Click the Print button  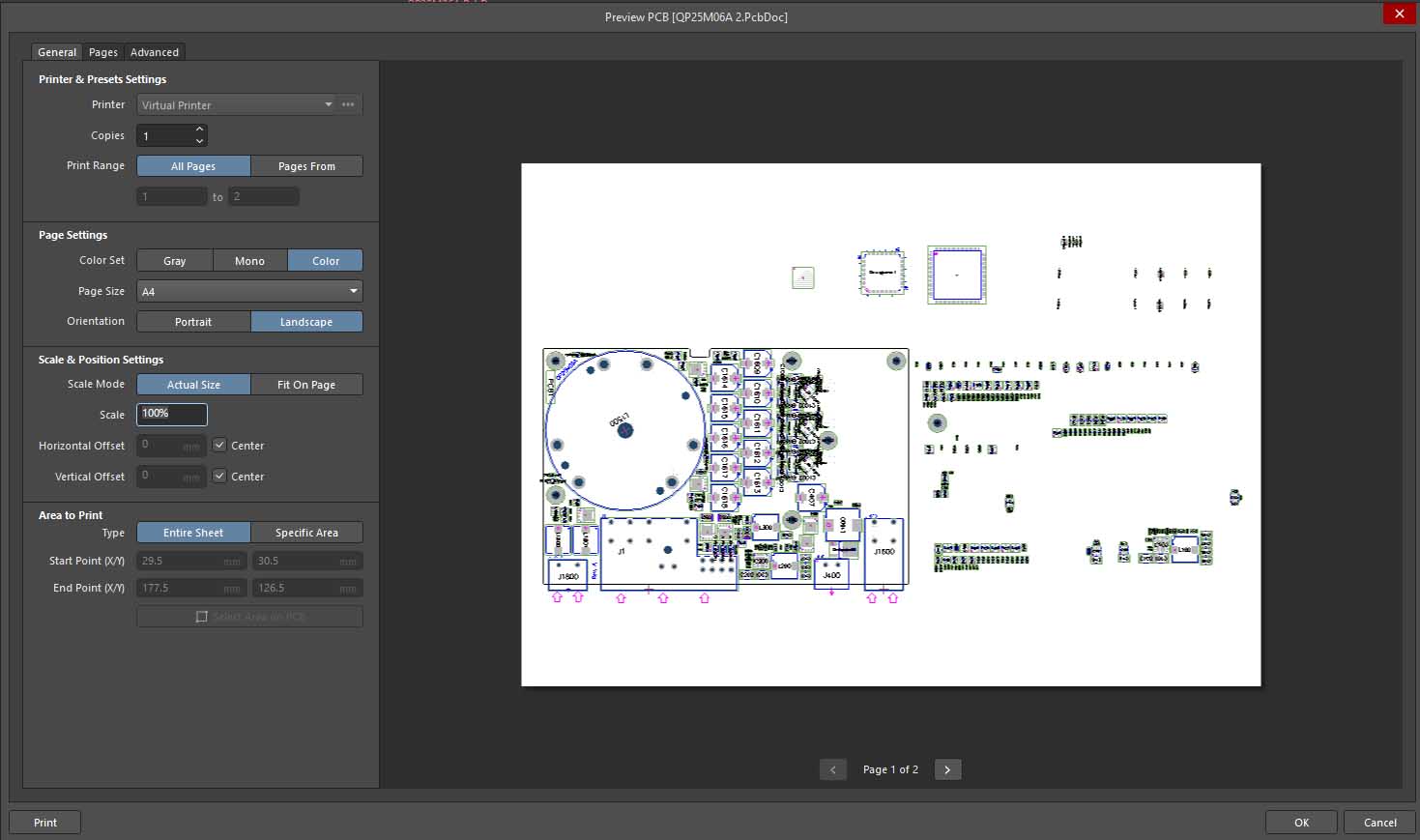click(45, 823)
